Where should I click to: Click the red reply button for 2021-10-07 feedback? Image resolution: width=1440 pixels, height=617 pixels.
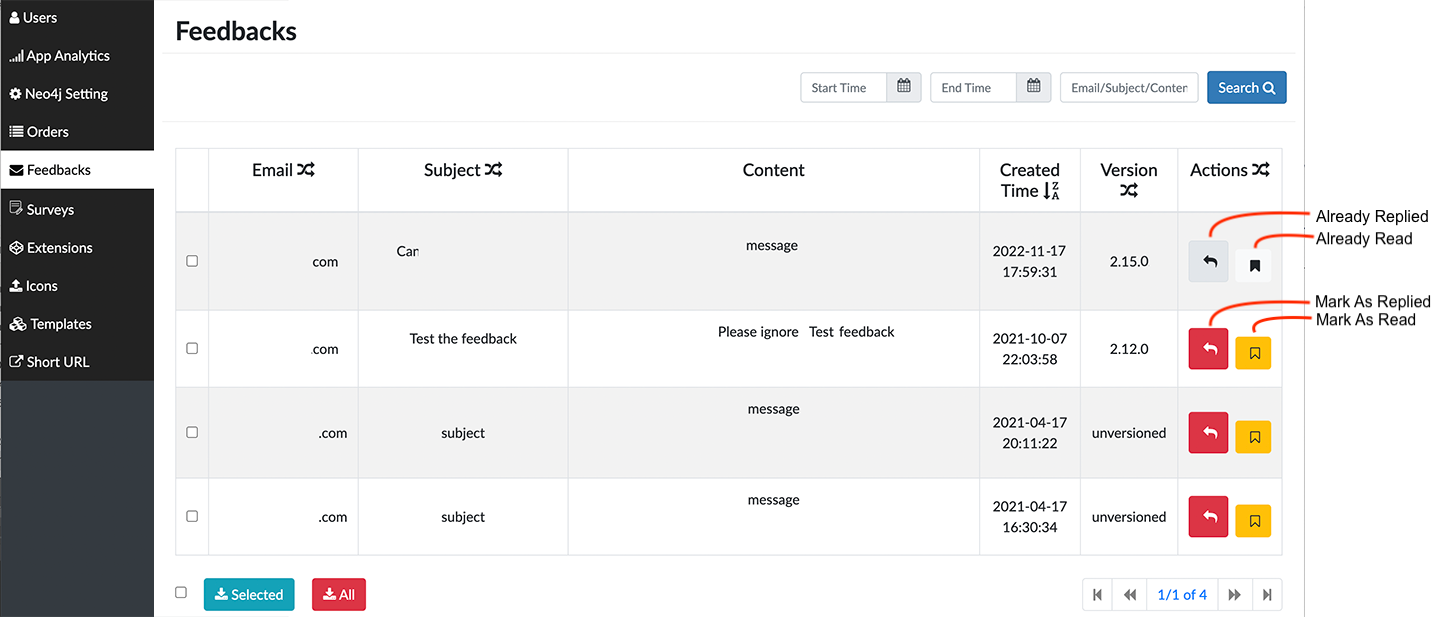(x=1208, y=350)
